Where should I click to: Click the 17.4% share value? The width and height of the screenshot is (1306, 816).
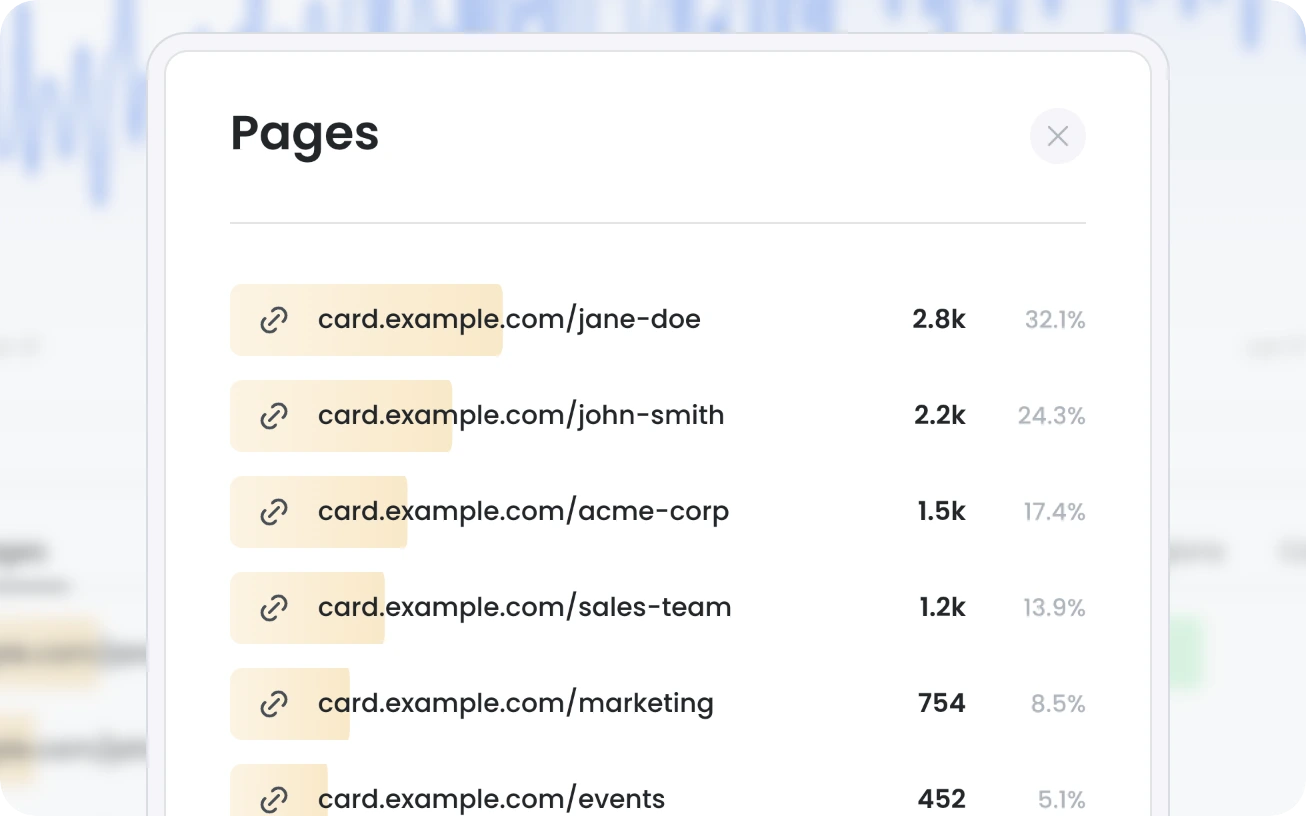(x=1054, y=512)
